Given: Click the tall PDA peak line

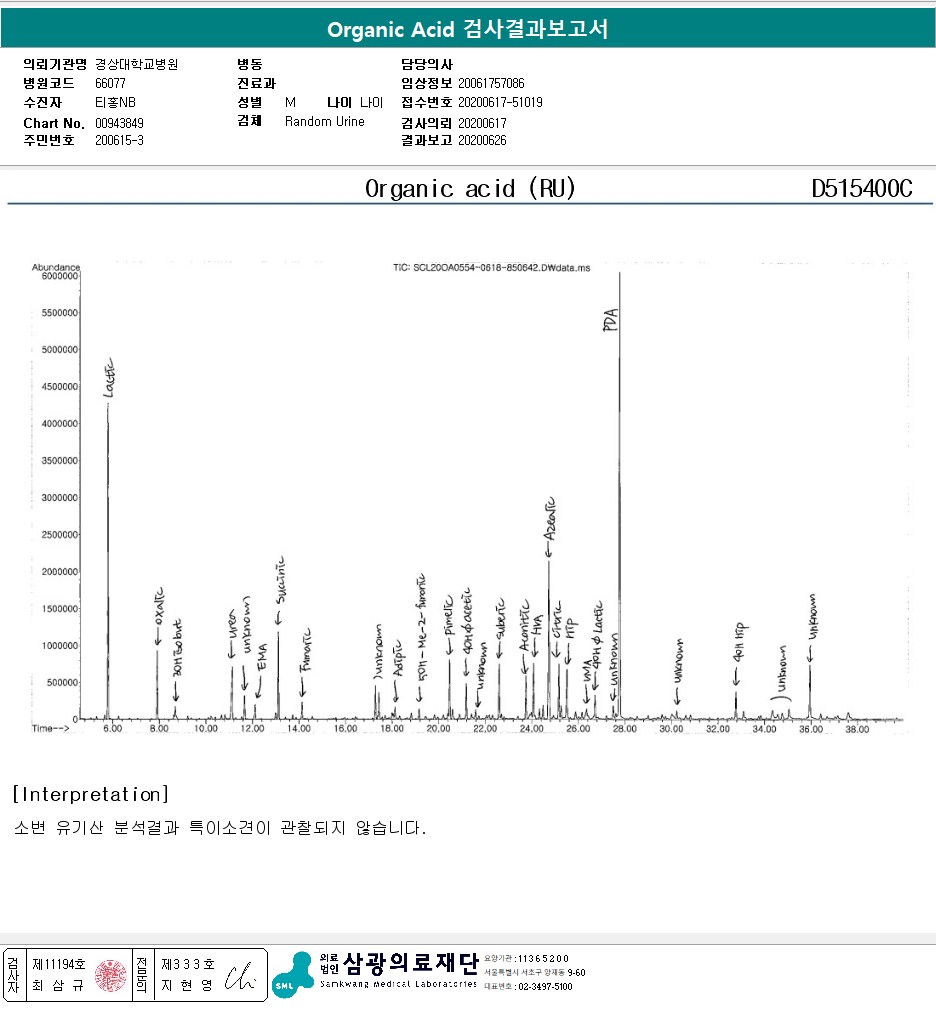Looking at the screenshot, I should point(619,494).
